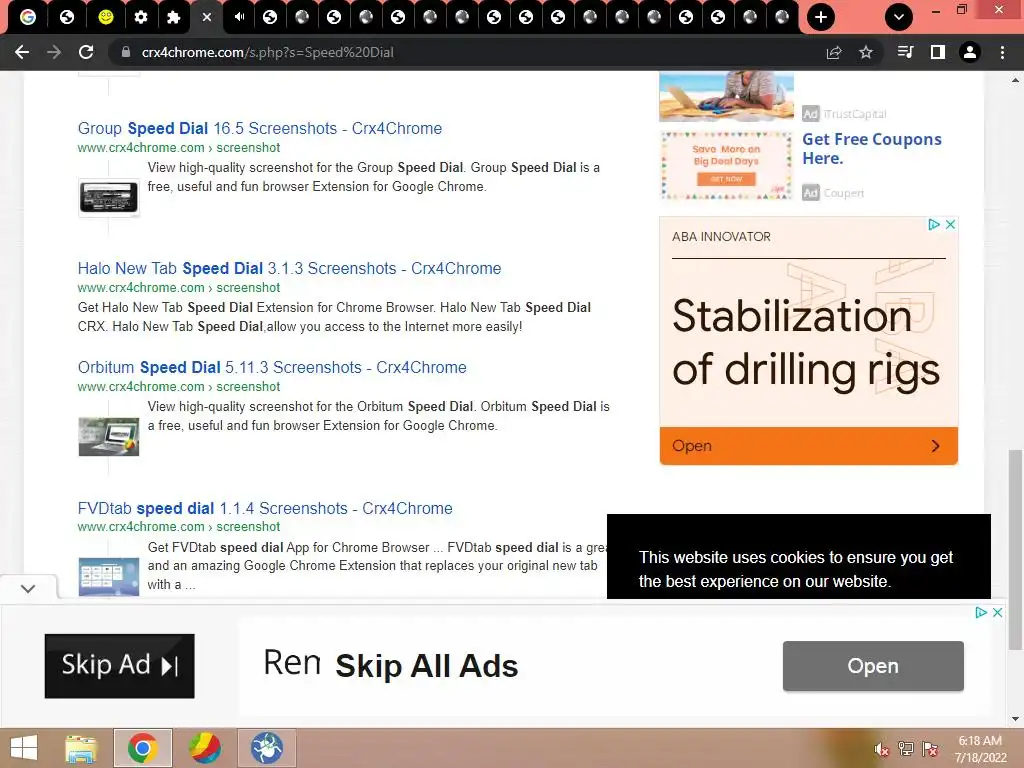Open the blue bug app in taskbar
This screenshot has width=1024, height=768.
pos(266,748)
